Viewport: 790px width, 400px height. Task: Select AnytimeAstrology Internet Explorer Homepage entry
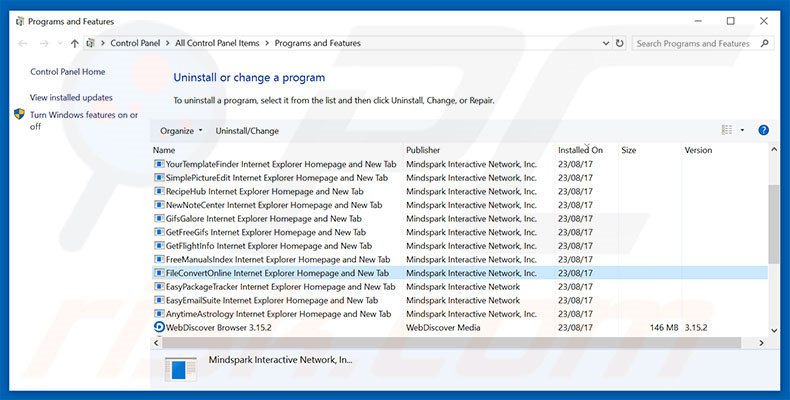[279, 314]
